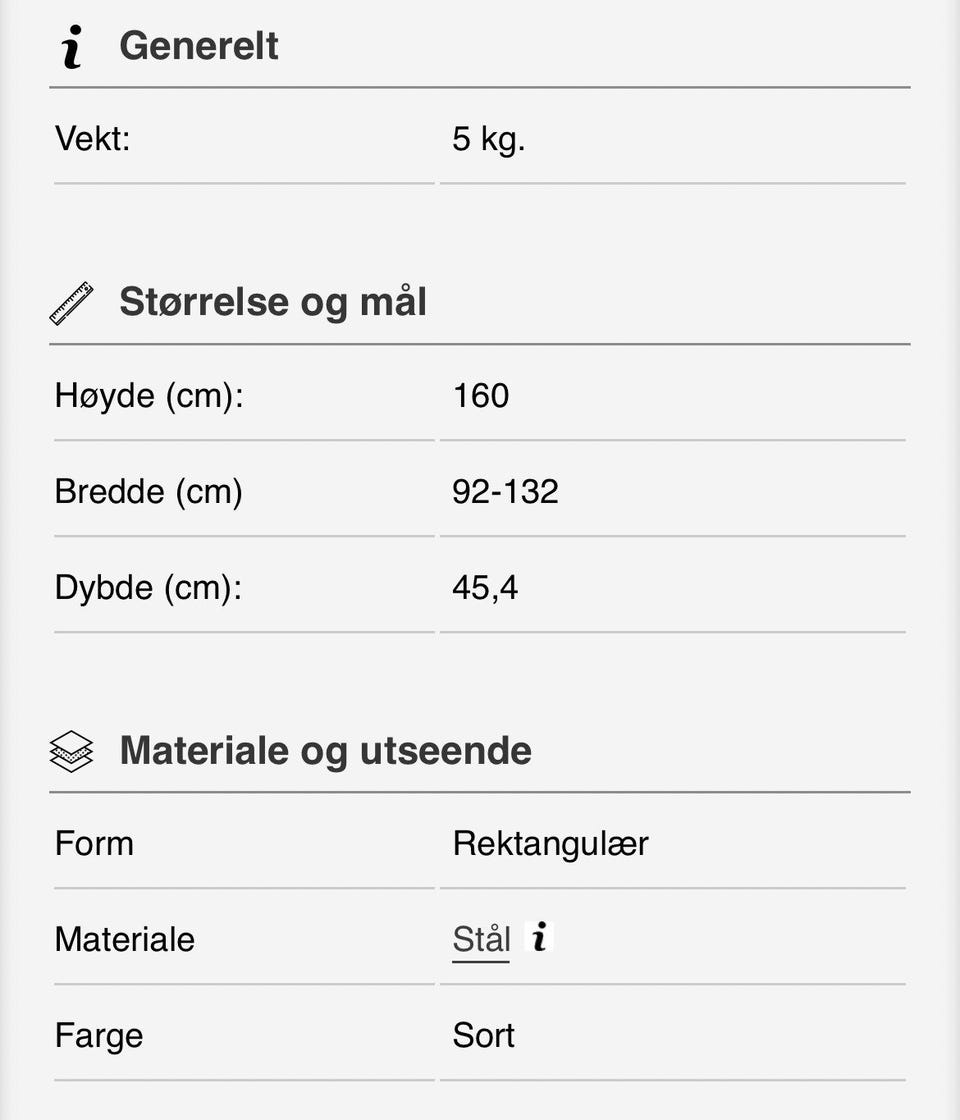Click the Høyde (cm) label
This screenshot has width=960, height=1120.
coord(149,396)
